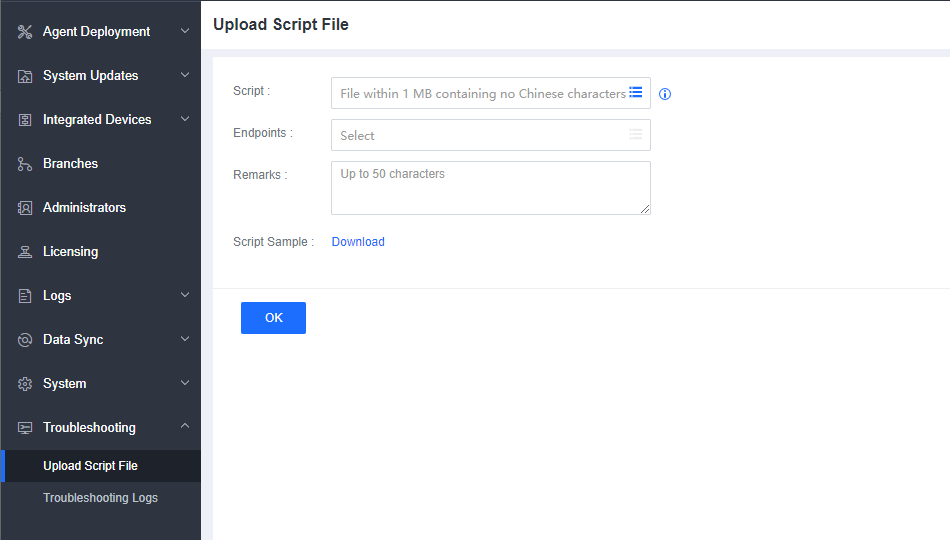
Task: Click the list icon in Script field
Action: [636, 93]
